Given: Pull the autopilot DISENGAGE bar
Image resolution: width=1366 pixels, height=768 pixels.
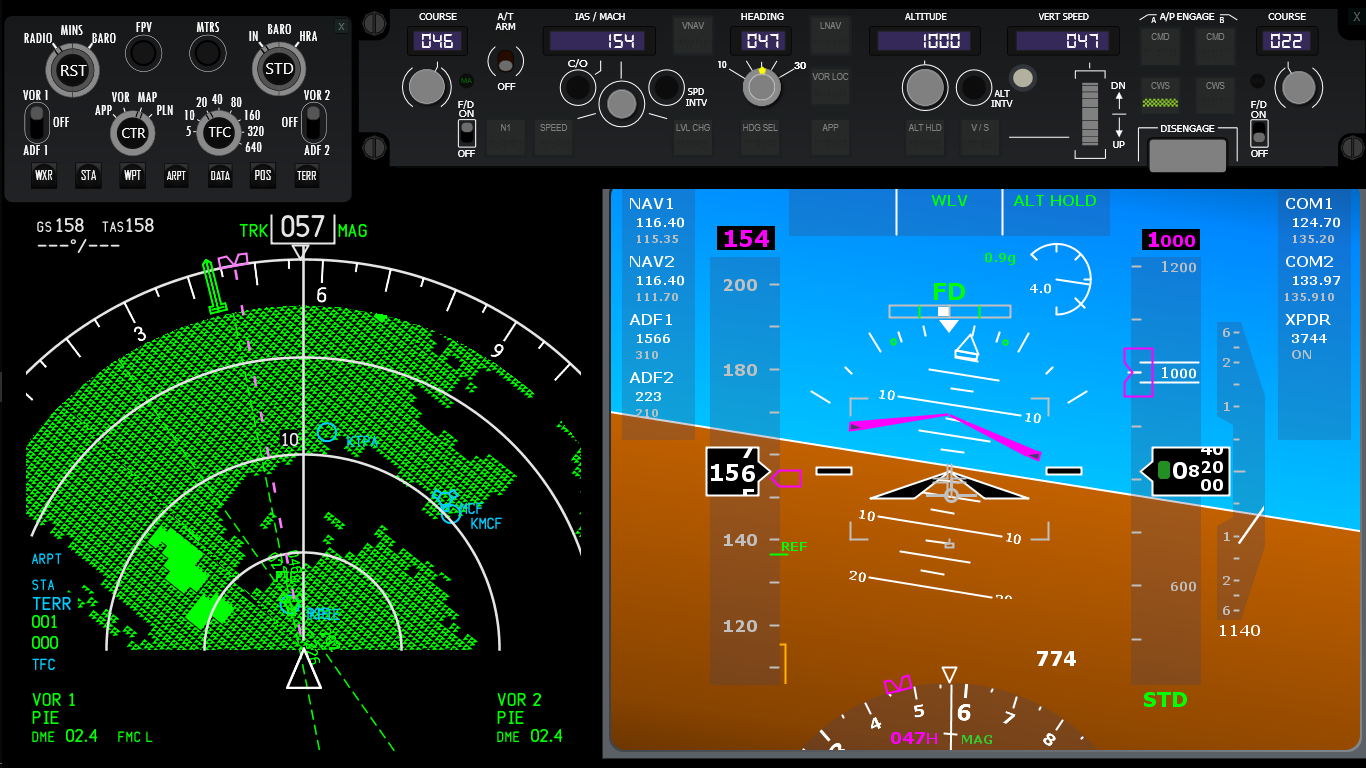Looking at the screenshot, I should (x=1187, y=155).
